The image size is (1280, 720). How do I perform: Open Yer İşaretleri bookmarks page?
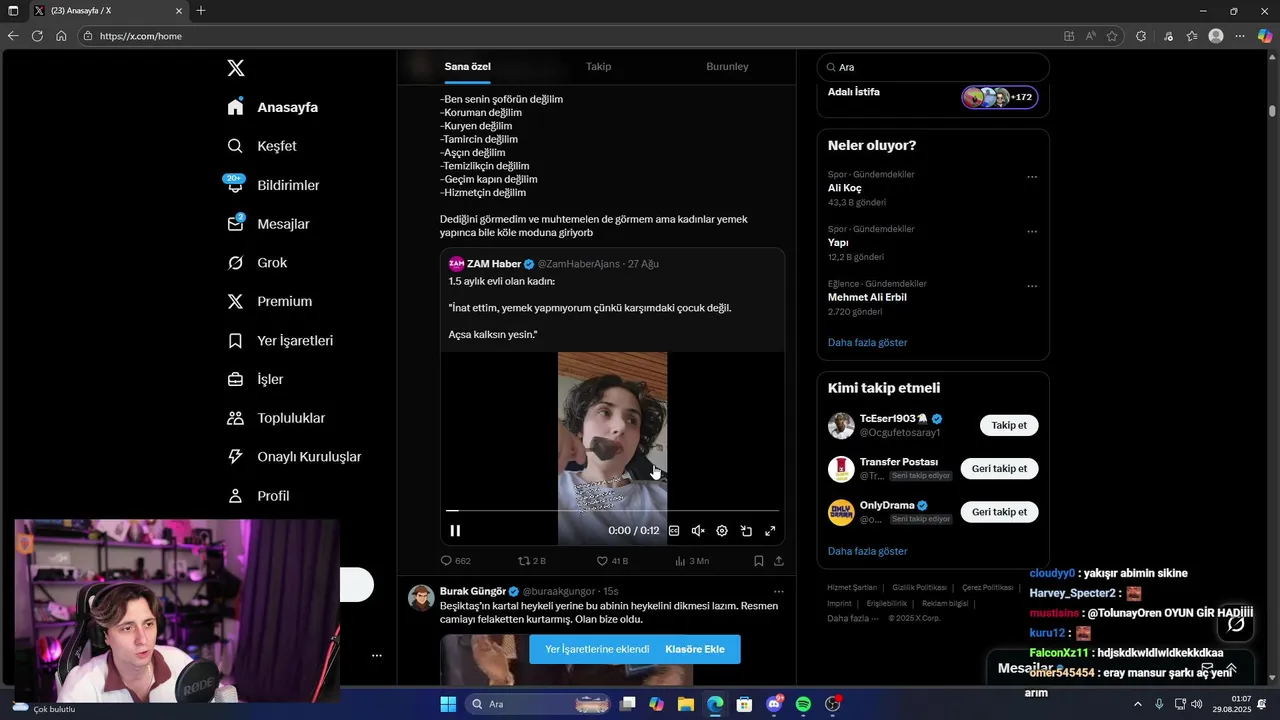pos(280,341)
